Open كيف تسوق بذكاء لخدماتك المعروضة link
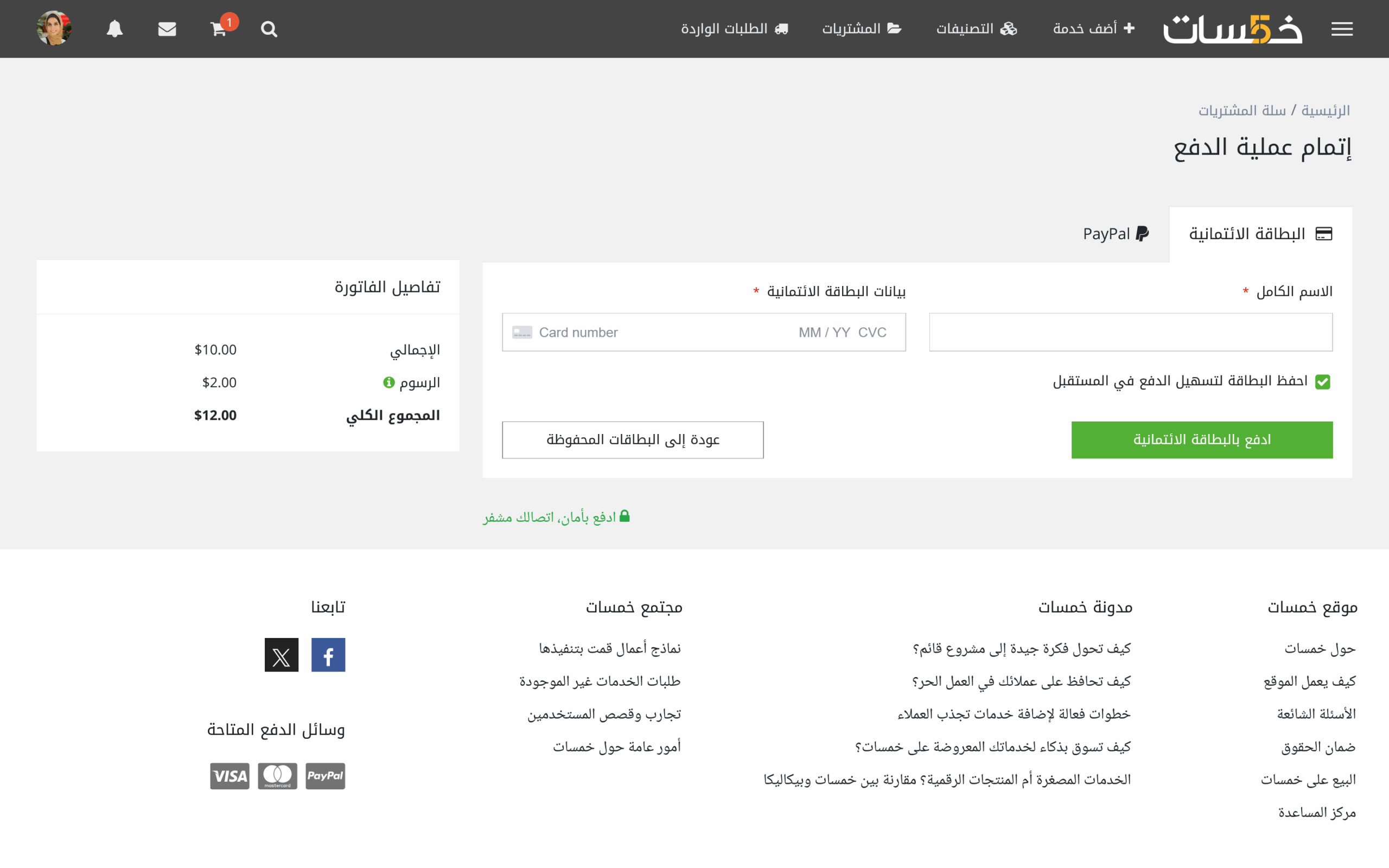The height and width of the screenshot is (868, 1389). click(x=993, y=747)
